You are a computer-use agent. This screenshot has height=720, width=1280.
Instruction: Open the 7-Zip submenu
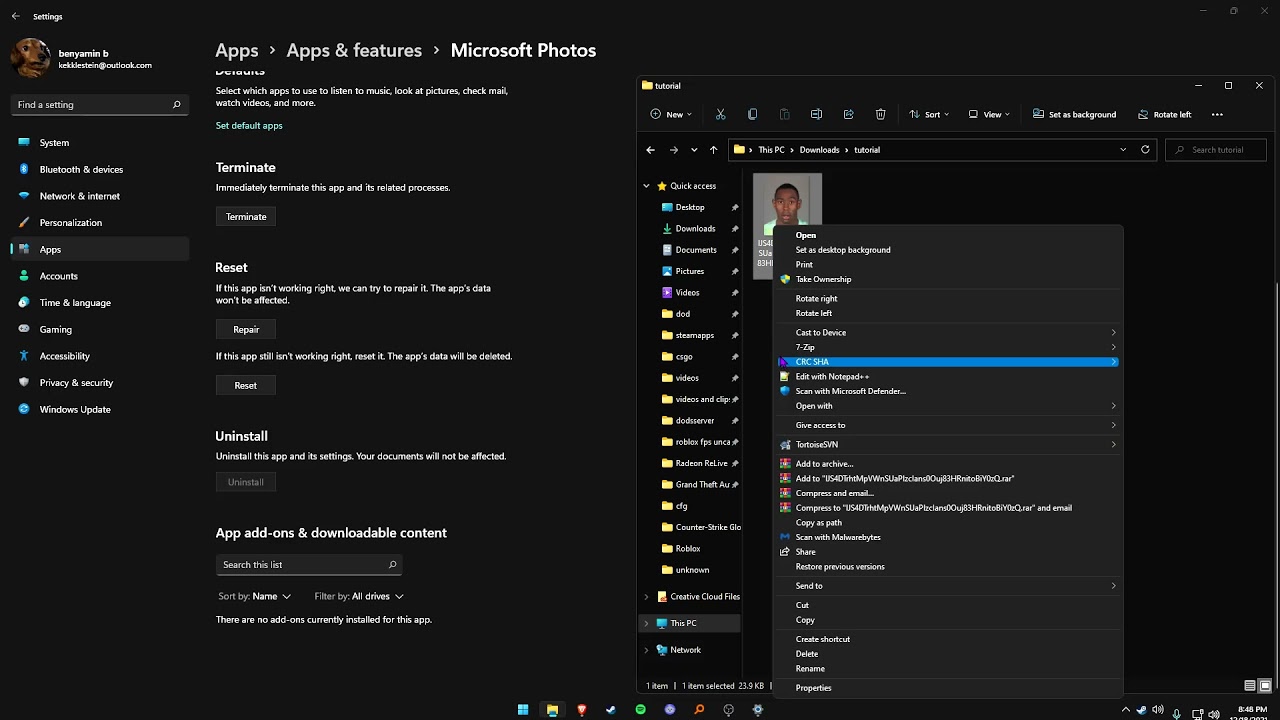[x=948, y=347]
